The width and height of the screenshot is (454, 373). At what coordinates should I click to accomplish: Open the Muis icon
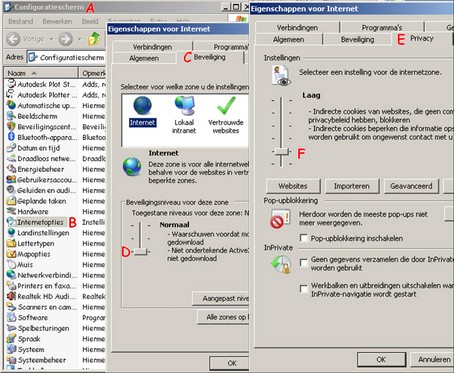point(12,264)
